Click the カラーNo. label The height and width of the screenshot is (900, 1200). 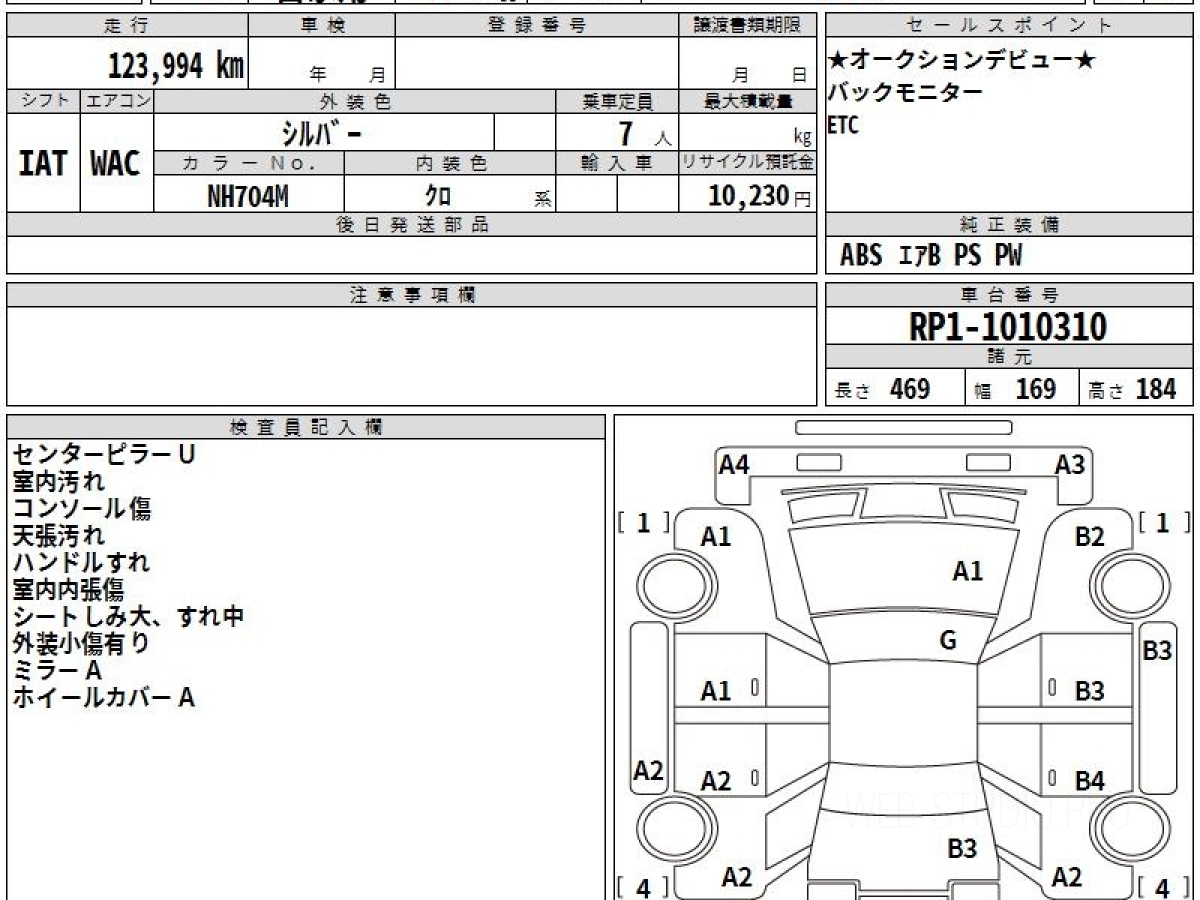pyautogui.click(x=248, y=163)
